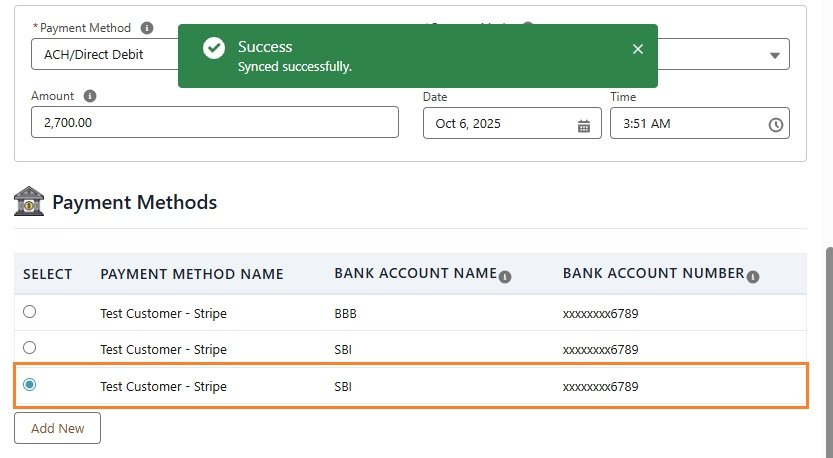833x458 pixels.
Task: Click the Amount field showing 2,700.00
Action: [214, 123]
